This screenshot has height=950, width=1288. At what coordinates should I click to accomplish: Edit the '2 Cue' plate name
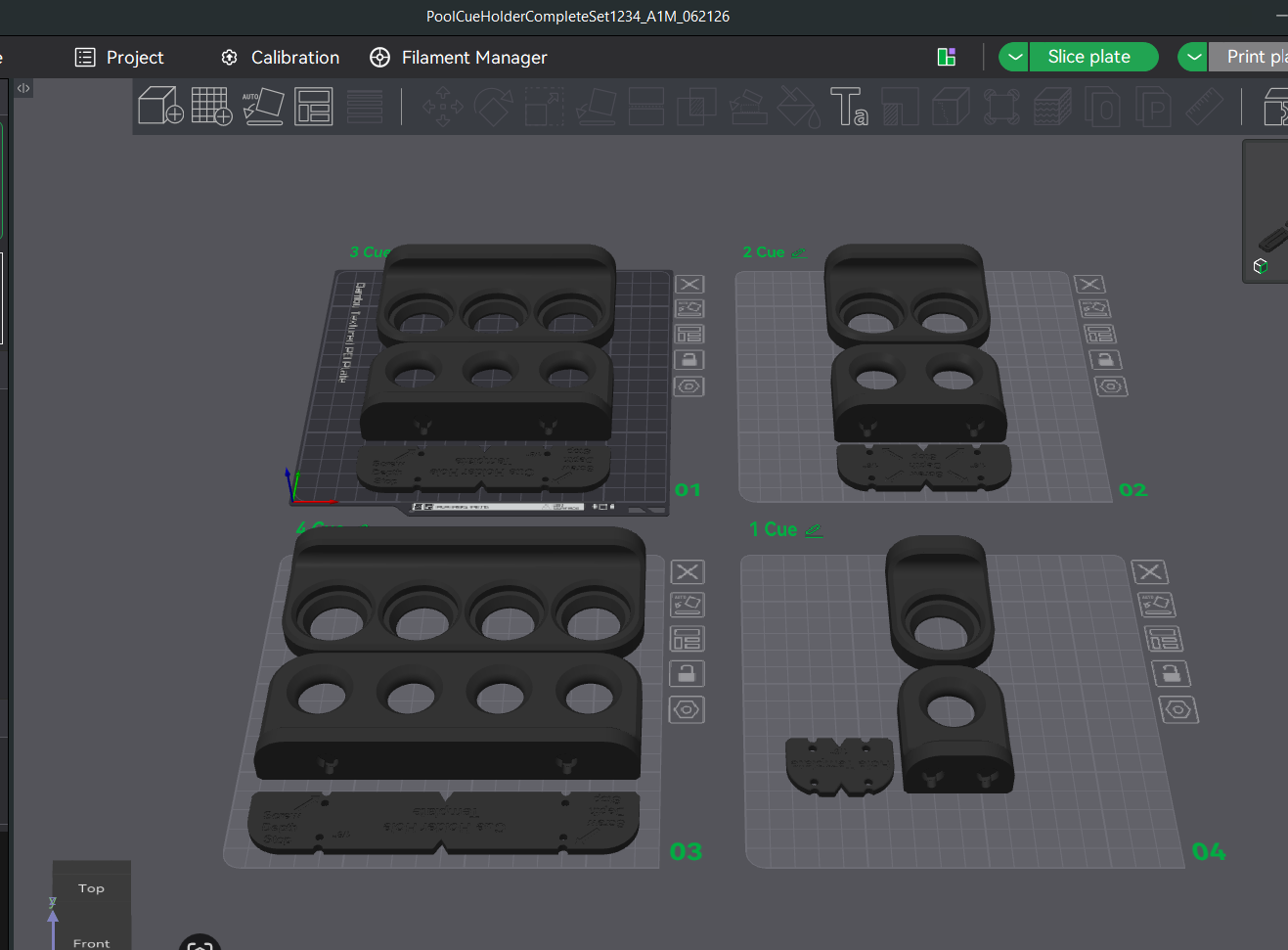coord(798,252)
